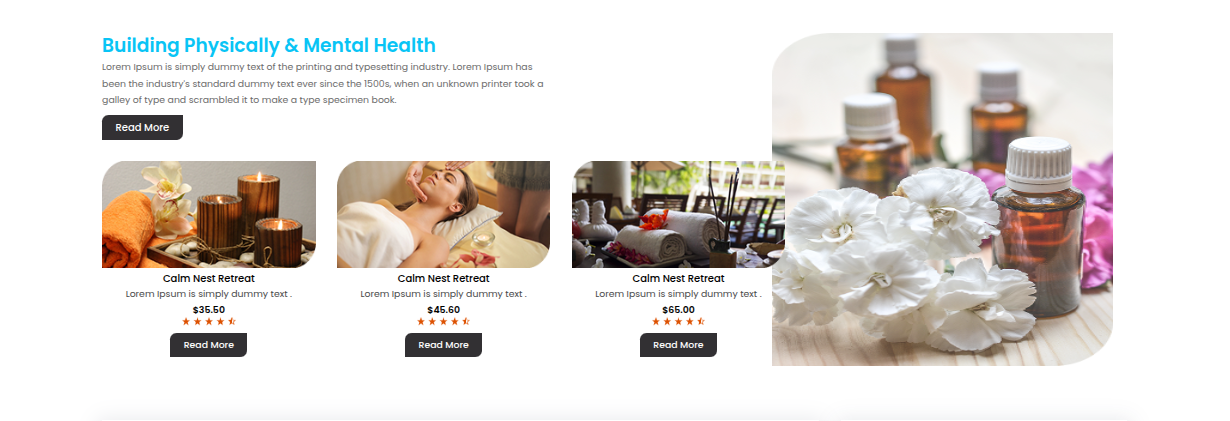Select the first card's Calm Nest Retreat title
Viewport: 1230px width, 421px height.
[209, 278]
